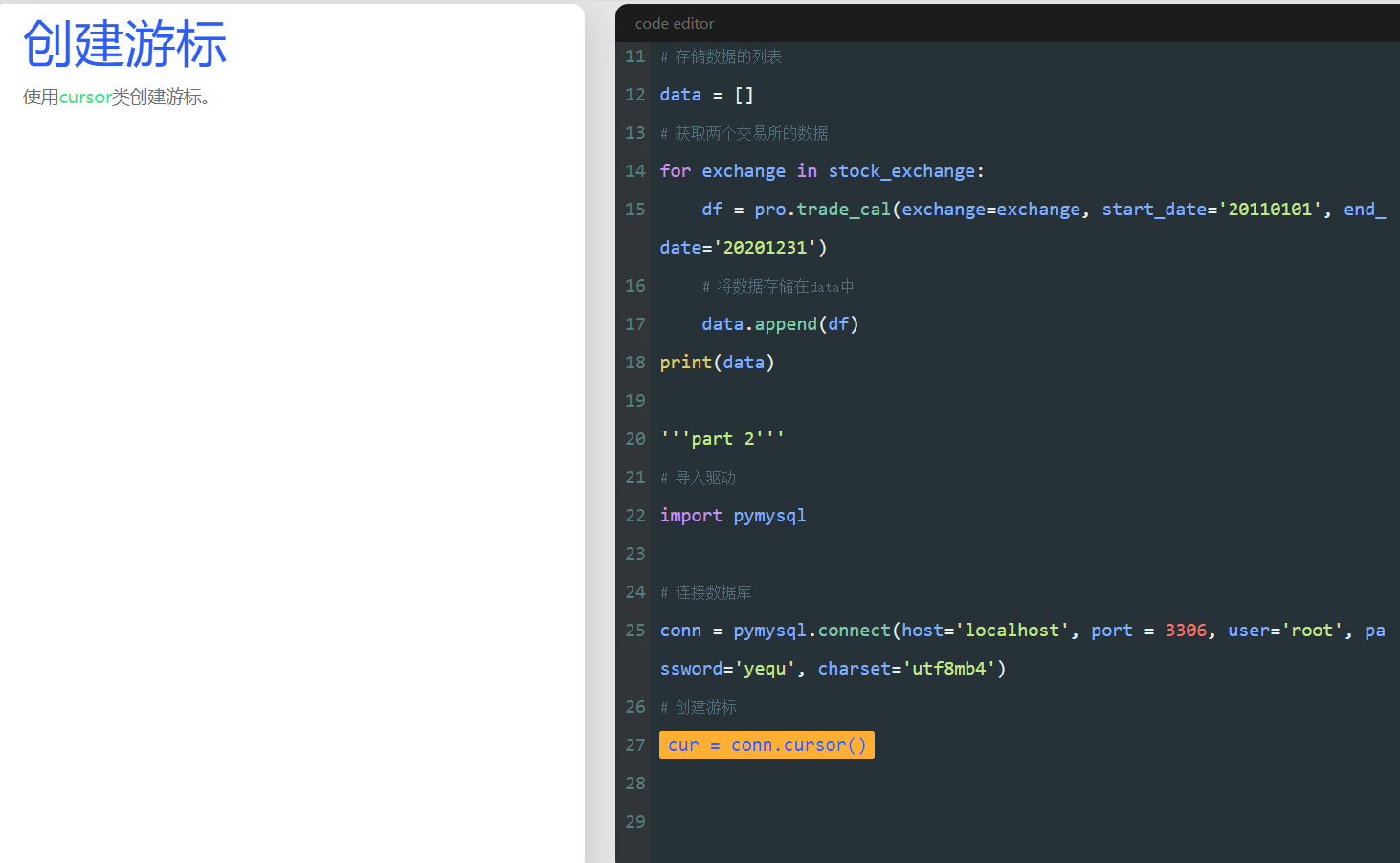Click the conn variable on line 25
The height and width of the screenshot is (863, 1400).
[x=680, y=631]
